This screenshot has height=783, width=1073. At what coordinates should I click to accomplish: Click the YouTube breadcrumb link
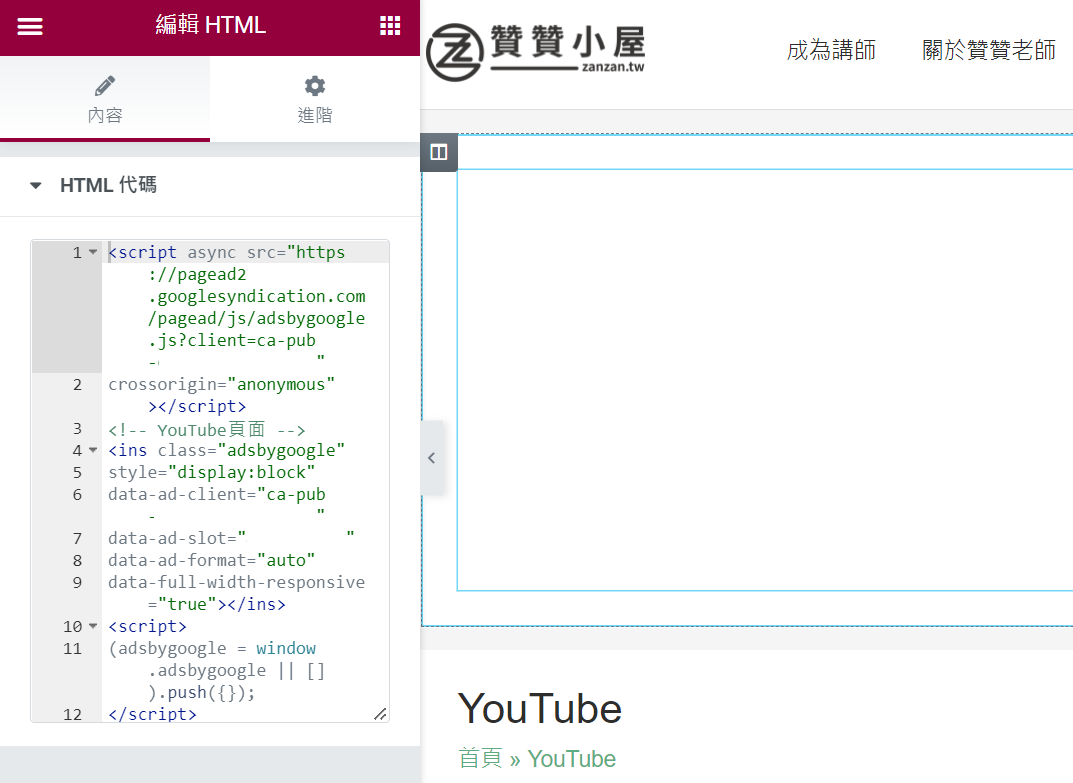point(571,758)
